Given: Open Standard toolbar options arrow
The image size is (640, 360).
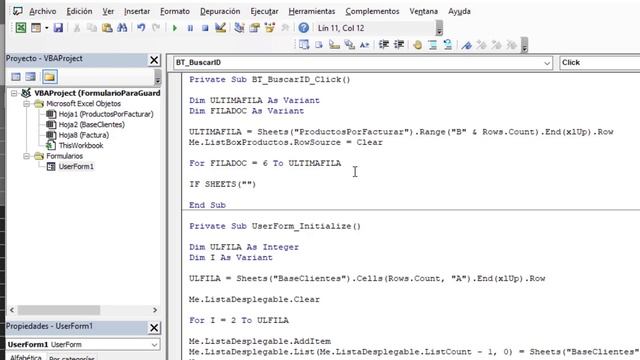Looking at the screenshot, I should click(x=439, y=28).
